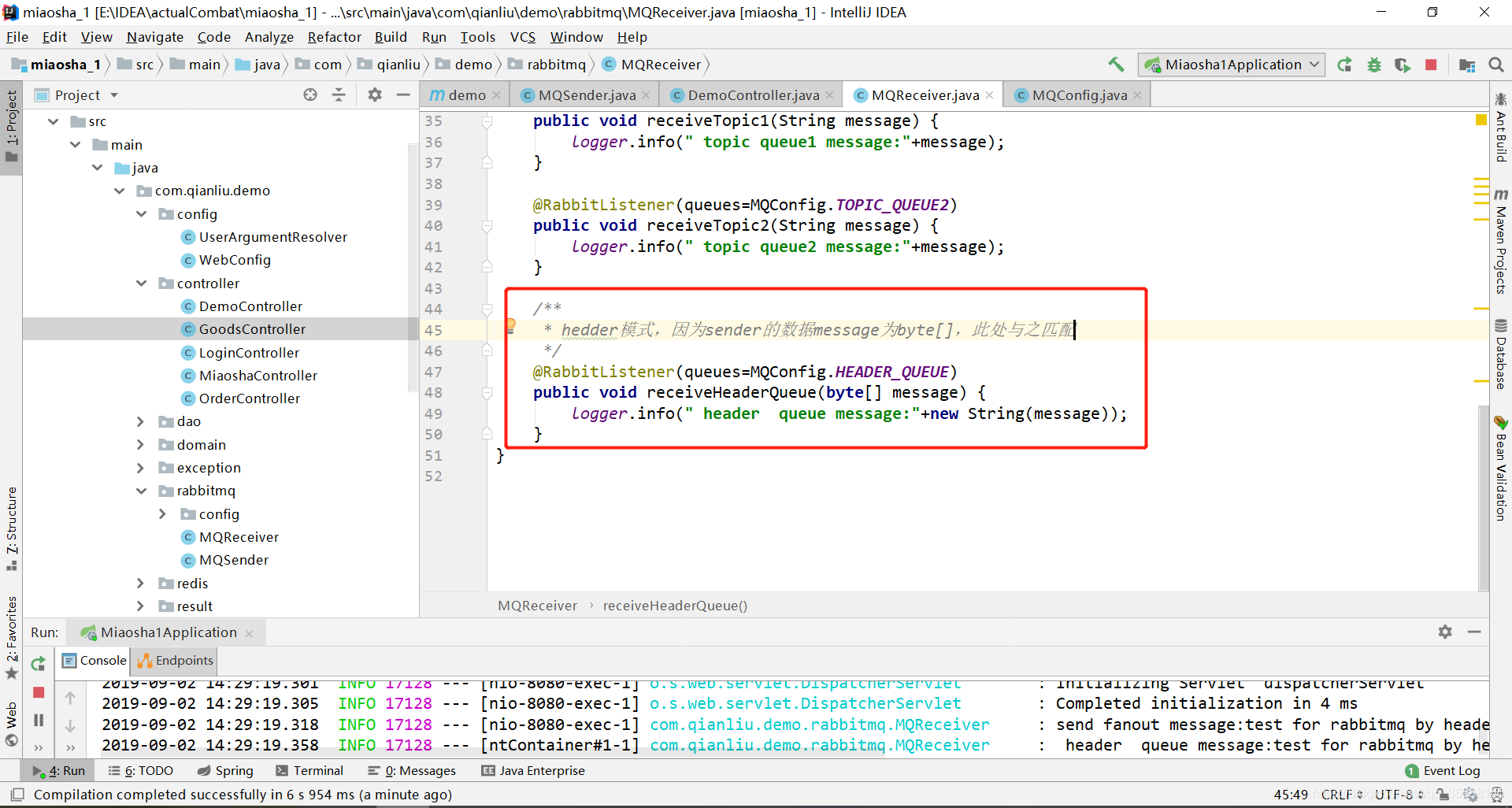Minimize the Run tool window
The width and height of the screenshot is (1512, 808).
pos(1474,632)
